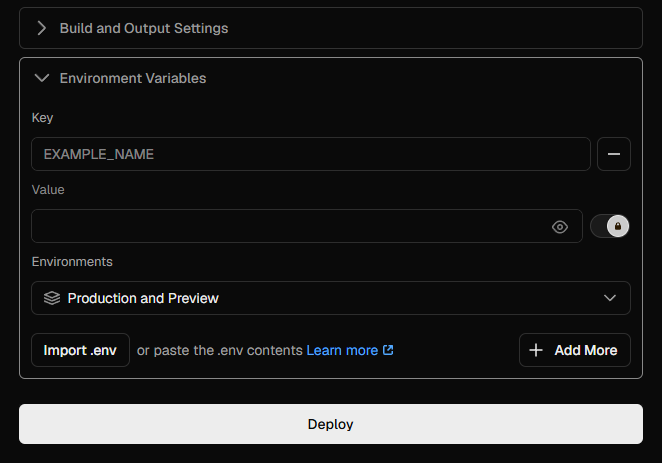Viewport: 662px width, 463px height.
Task: Click the plus icon in Add More
Action: click(536, 350)
